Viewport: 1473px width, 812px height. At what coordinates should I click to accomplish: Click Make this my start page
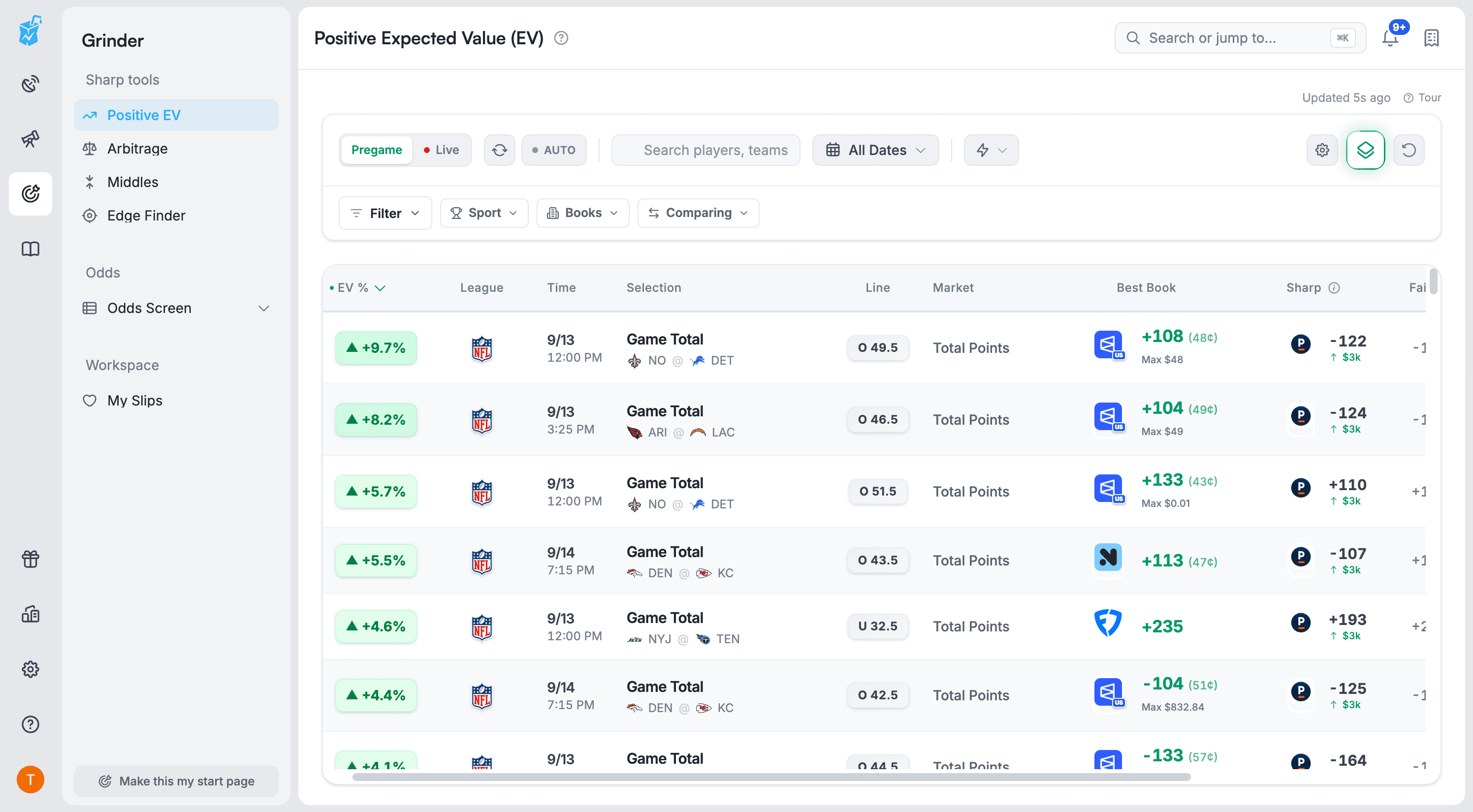coord(176,781)
